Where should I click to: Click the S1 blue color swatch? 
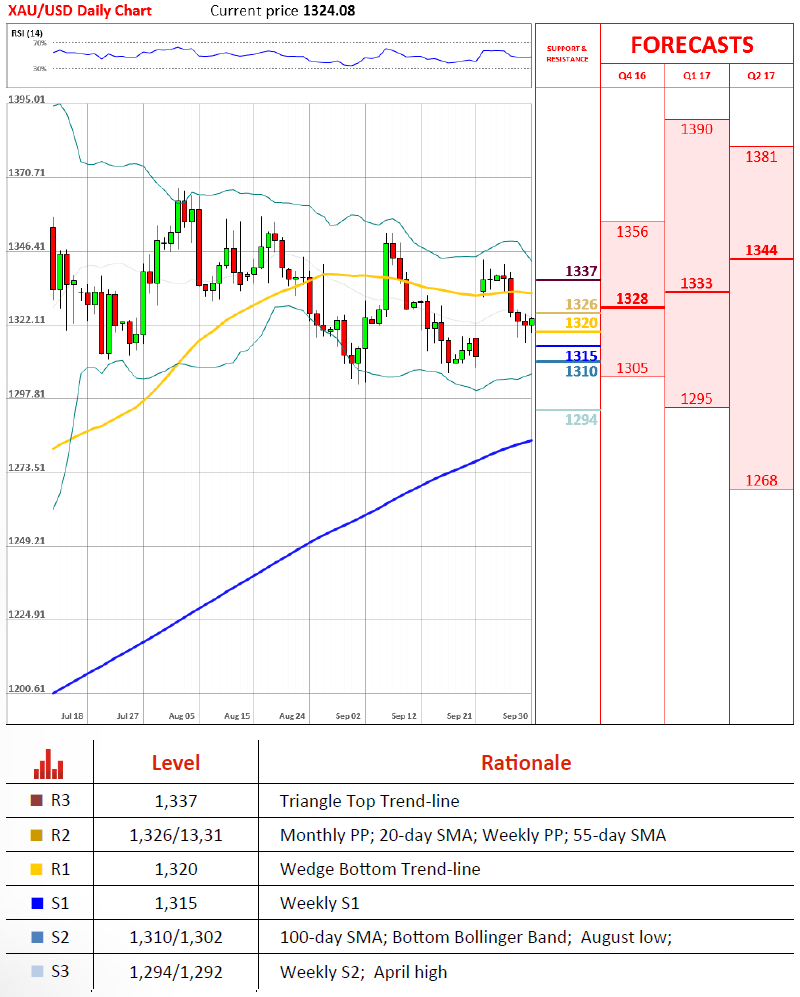pos(36,903)
